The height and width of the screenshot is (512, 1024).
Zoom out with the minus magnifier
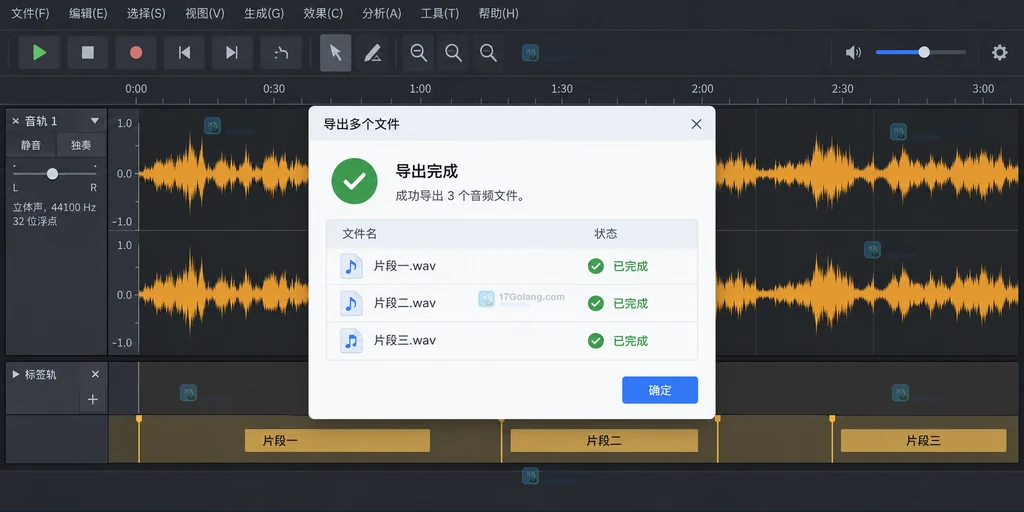tap(419, 53)
